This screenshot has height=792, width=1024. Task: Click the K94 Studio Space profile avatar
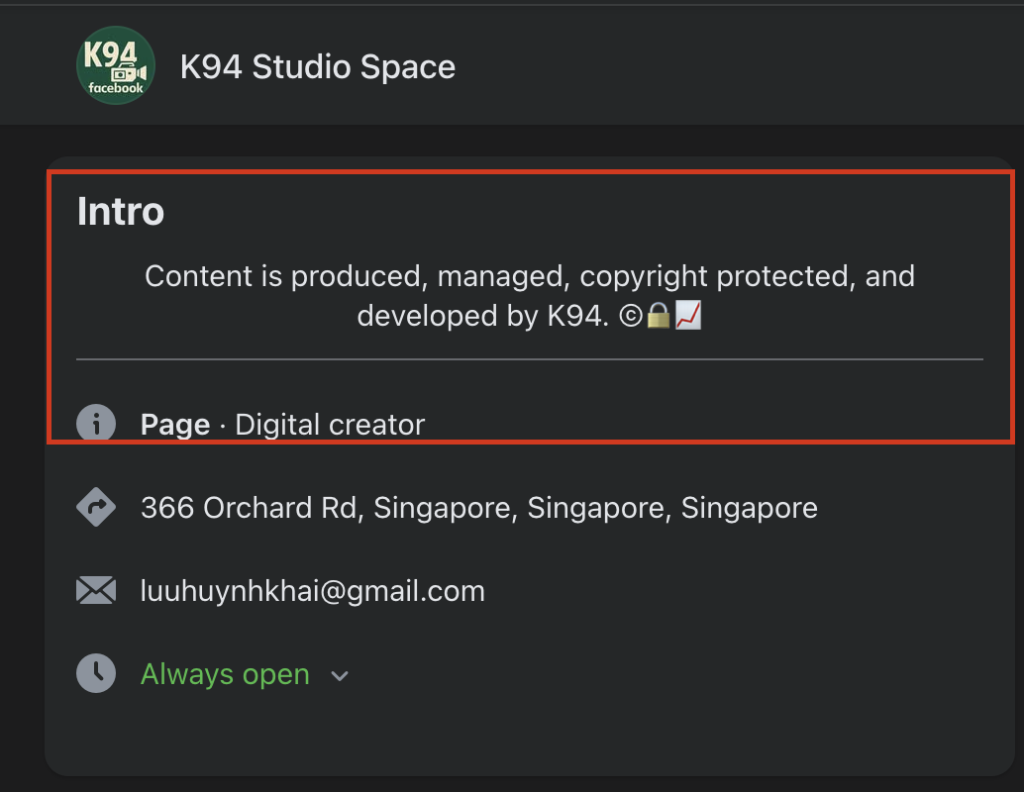116,66
